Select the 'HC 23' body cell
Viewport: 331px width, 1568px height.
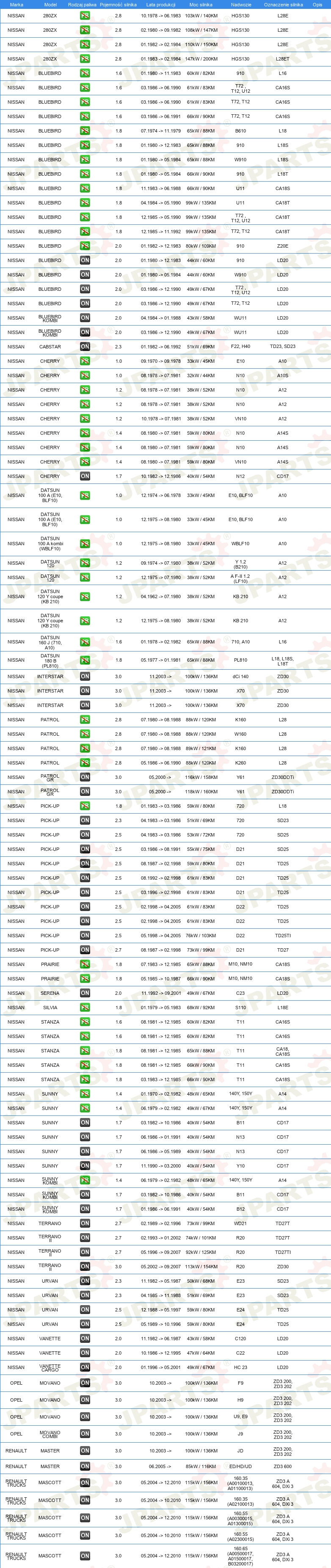pyautogui.click(x=240, y=1367)
